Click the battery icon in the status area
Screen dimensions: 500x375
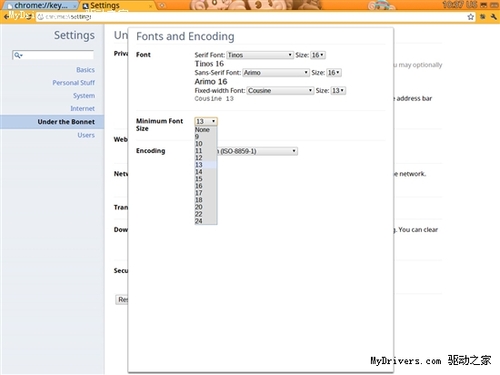pos(494,5)
